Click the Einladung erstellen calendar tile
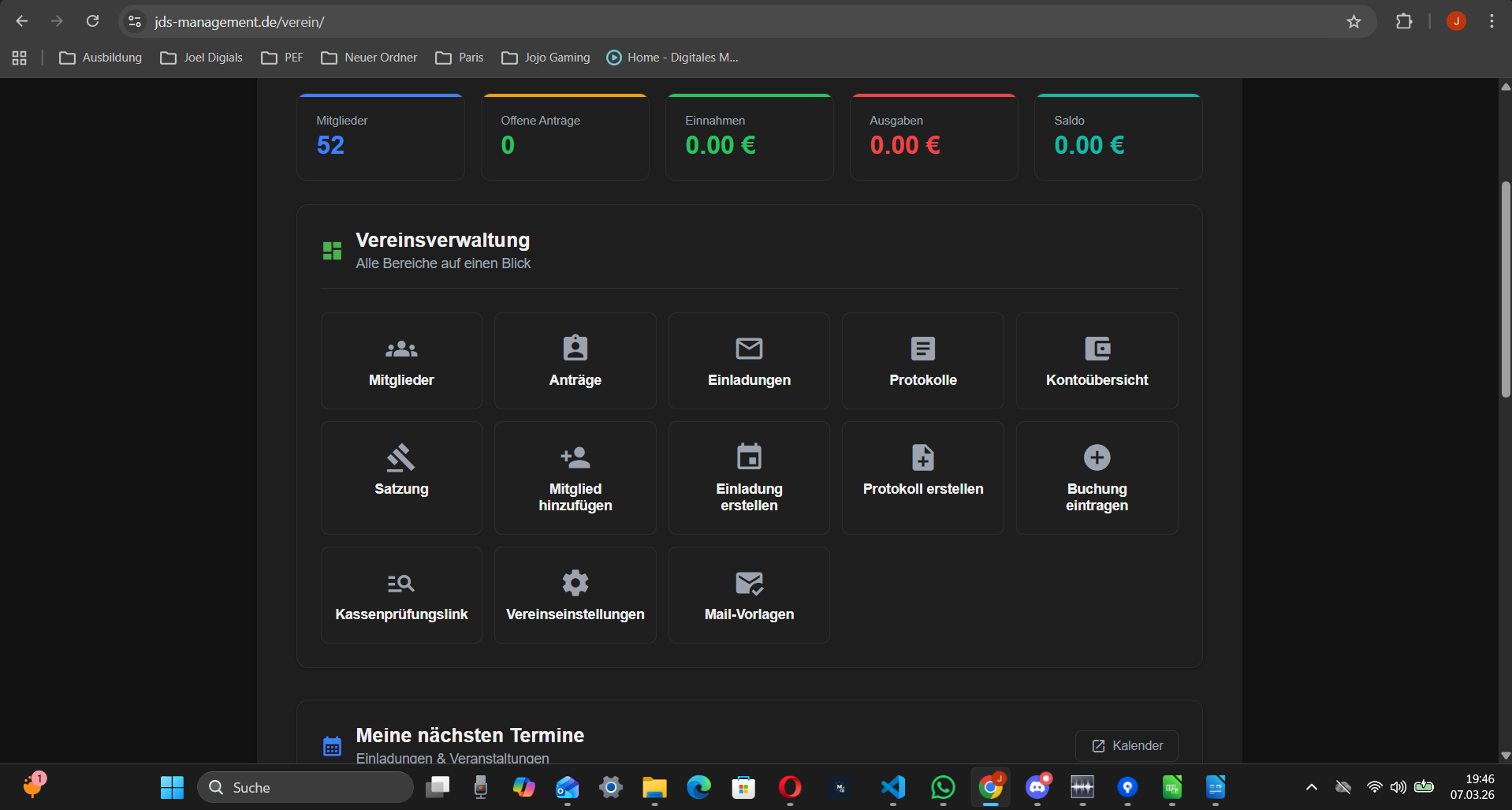 749,478
